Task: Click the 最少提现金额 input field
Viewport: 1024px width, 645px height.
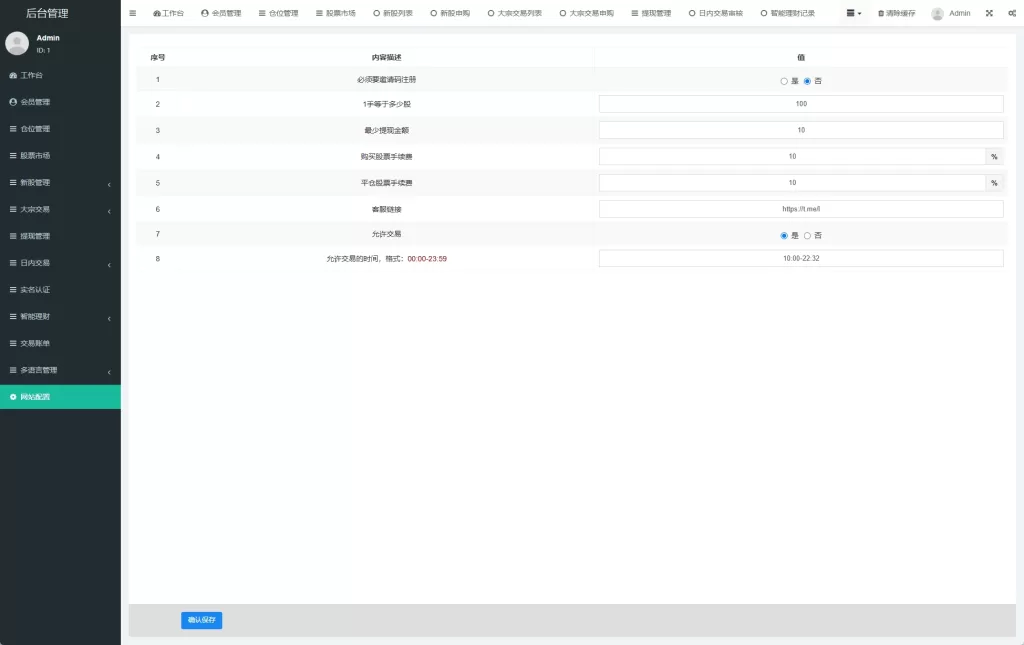Action: [801, 130]
